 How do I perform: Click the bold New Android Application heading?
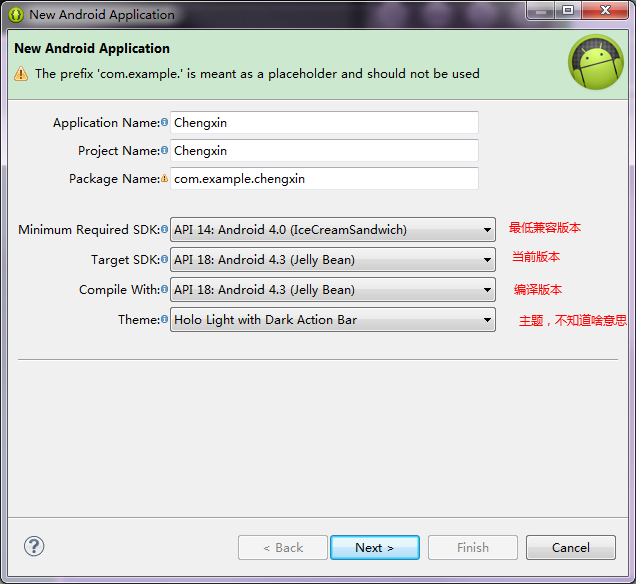tap(92, 48)
